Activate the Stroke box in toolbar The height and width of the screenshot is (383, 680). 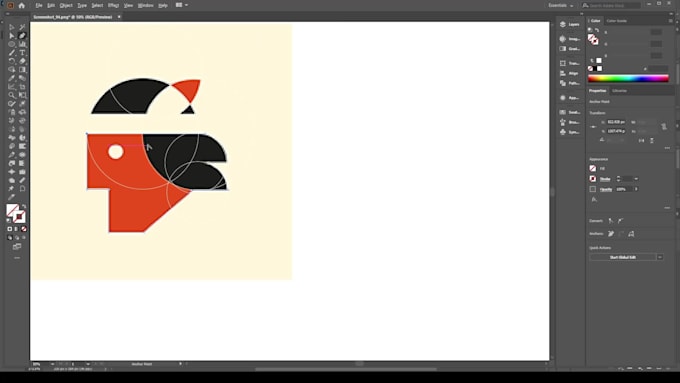coord(19,216)
